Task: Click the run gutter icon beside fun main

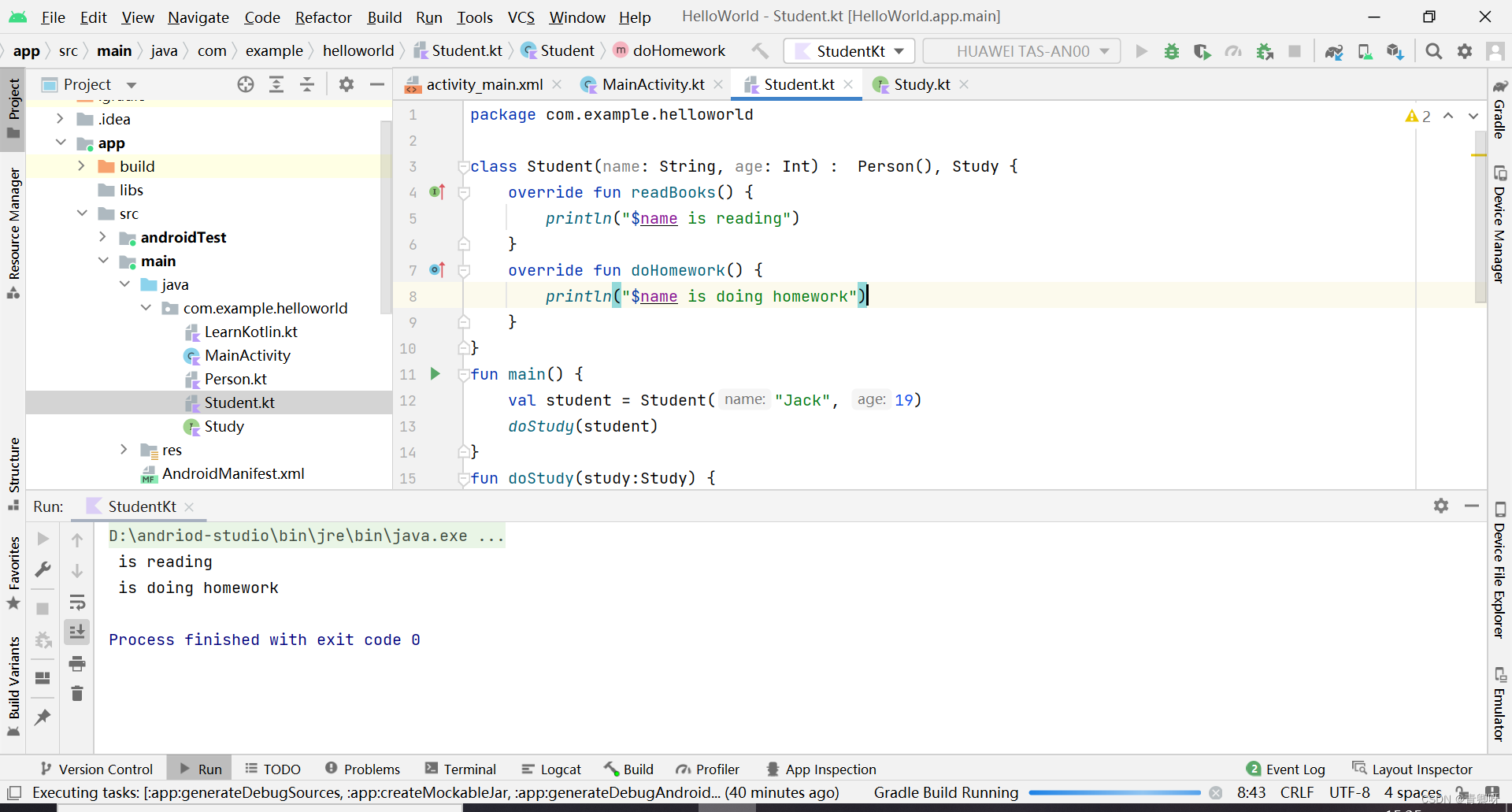Action: 435,373
